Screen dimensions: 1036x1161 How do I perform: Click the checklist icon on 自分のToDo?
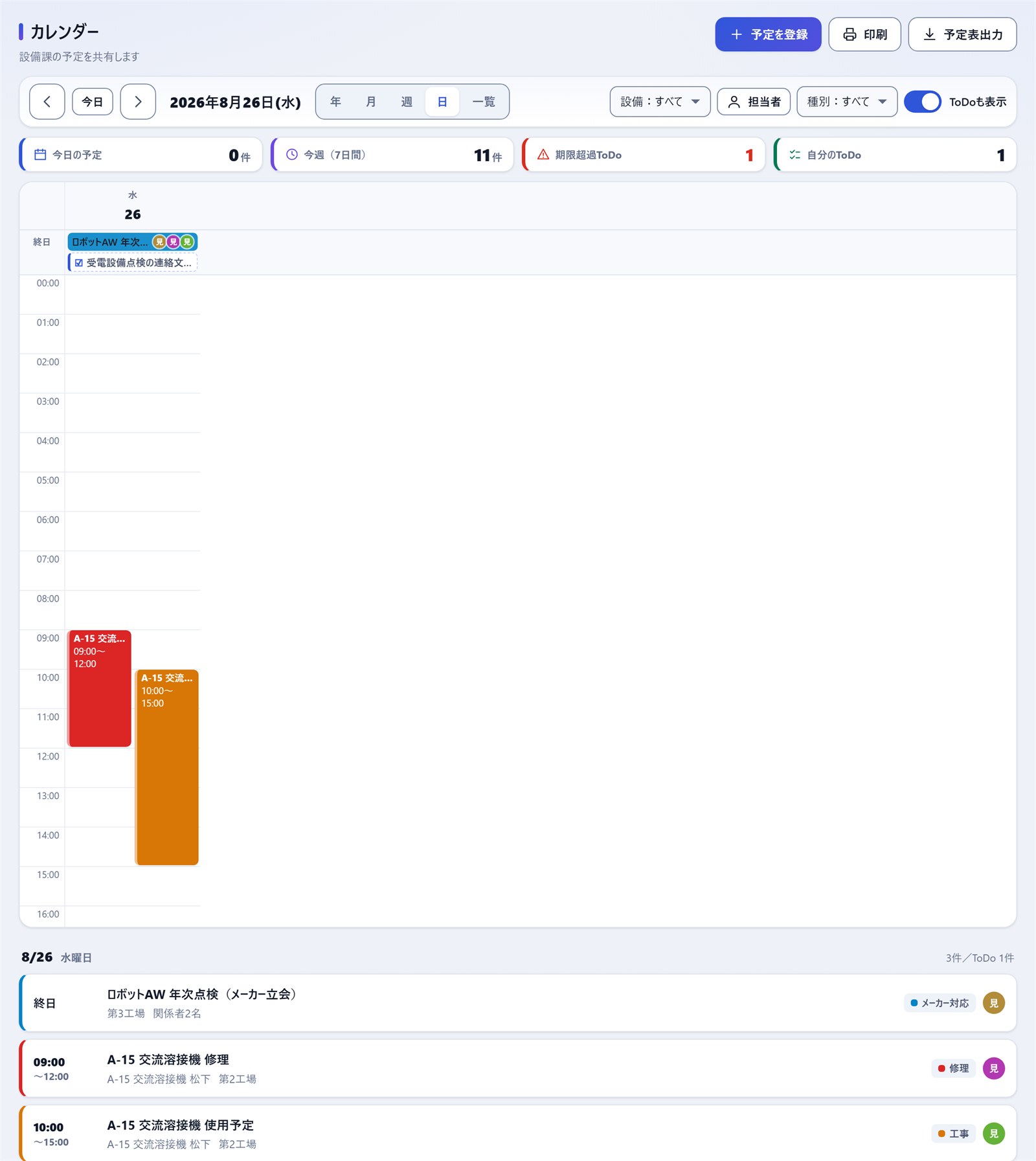794,155
